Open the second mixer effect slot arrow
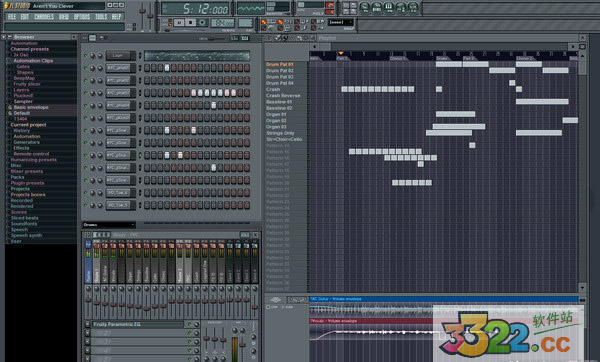This screenshot has height=362, width=600. (x=88, y=333)
